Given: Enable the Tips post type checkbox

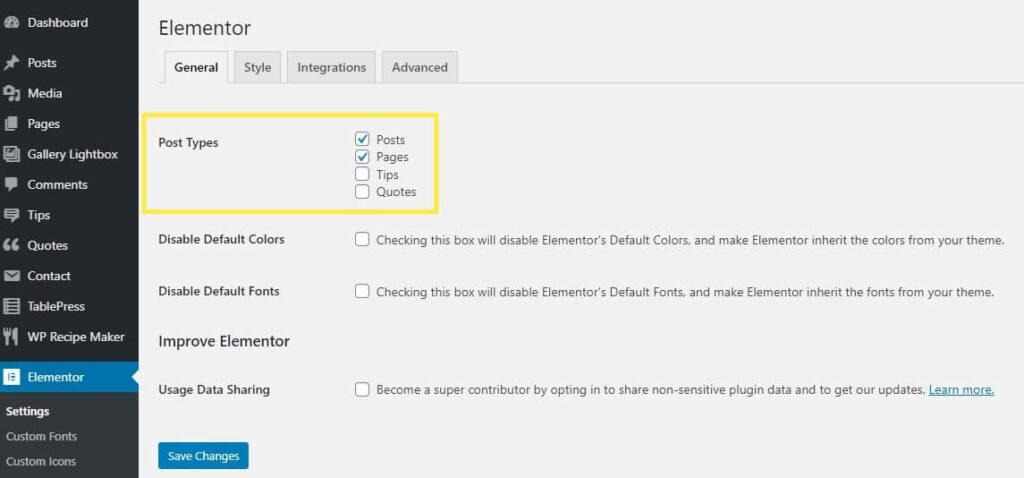Looking at the screenshot, I should 362,174.
